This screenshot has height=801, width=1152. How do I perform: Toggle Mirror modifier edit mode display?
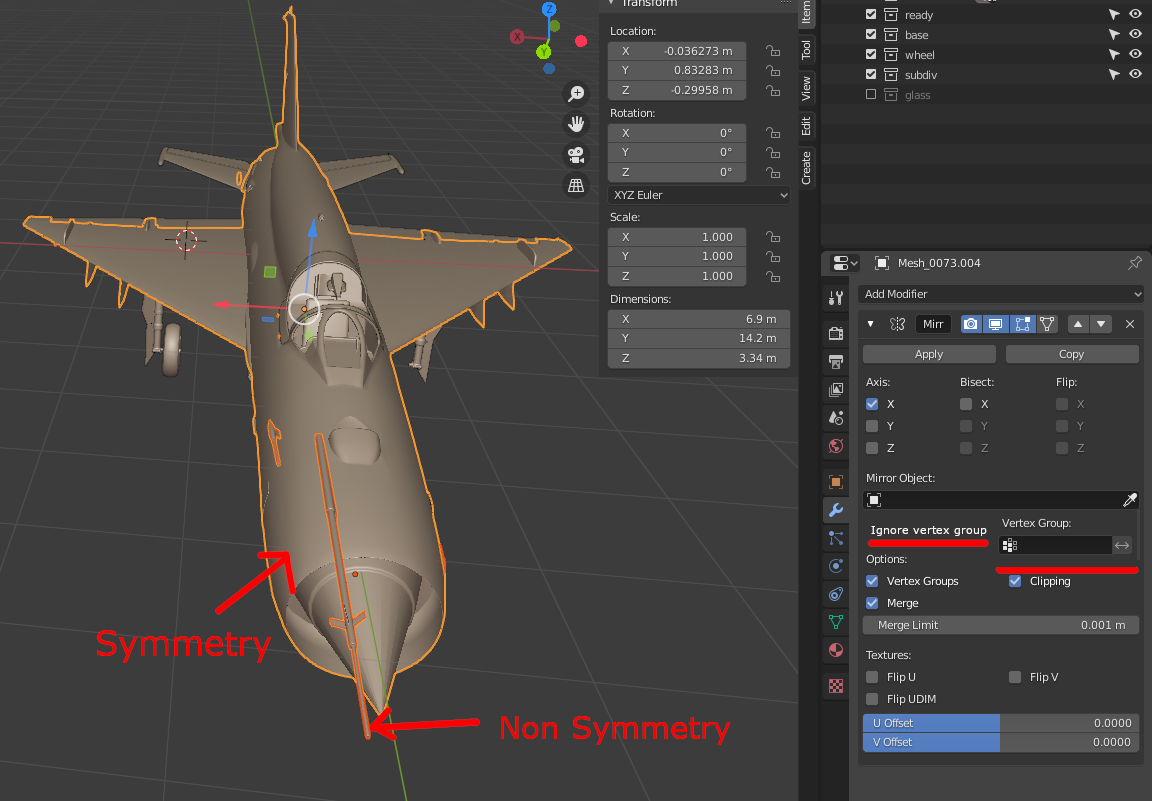point(1022,324)
